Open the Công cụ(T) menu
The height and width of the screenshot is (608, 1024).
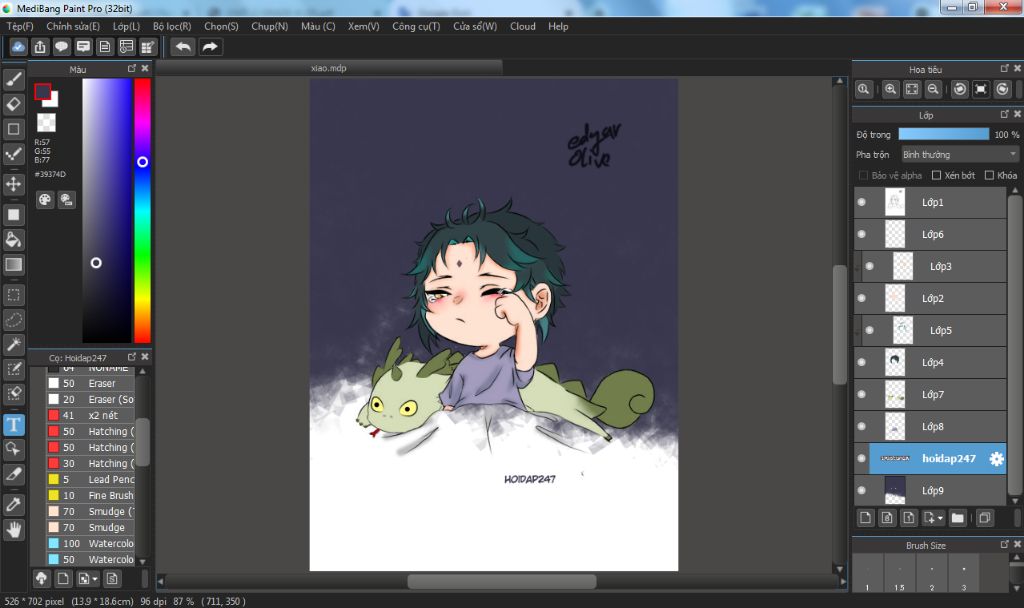point(416,27)
